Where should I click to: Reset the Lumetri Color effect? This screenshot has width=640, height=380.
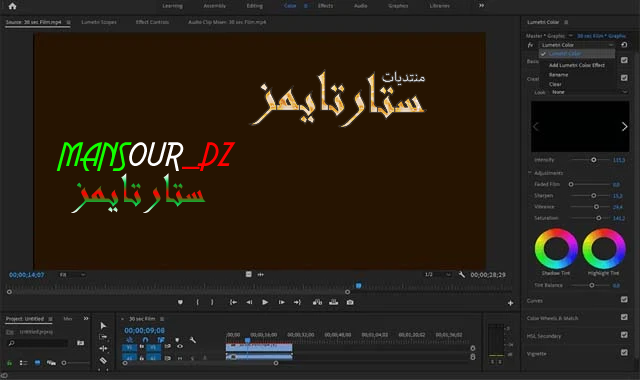624,45
